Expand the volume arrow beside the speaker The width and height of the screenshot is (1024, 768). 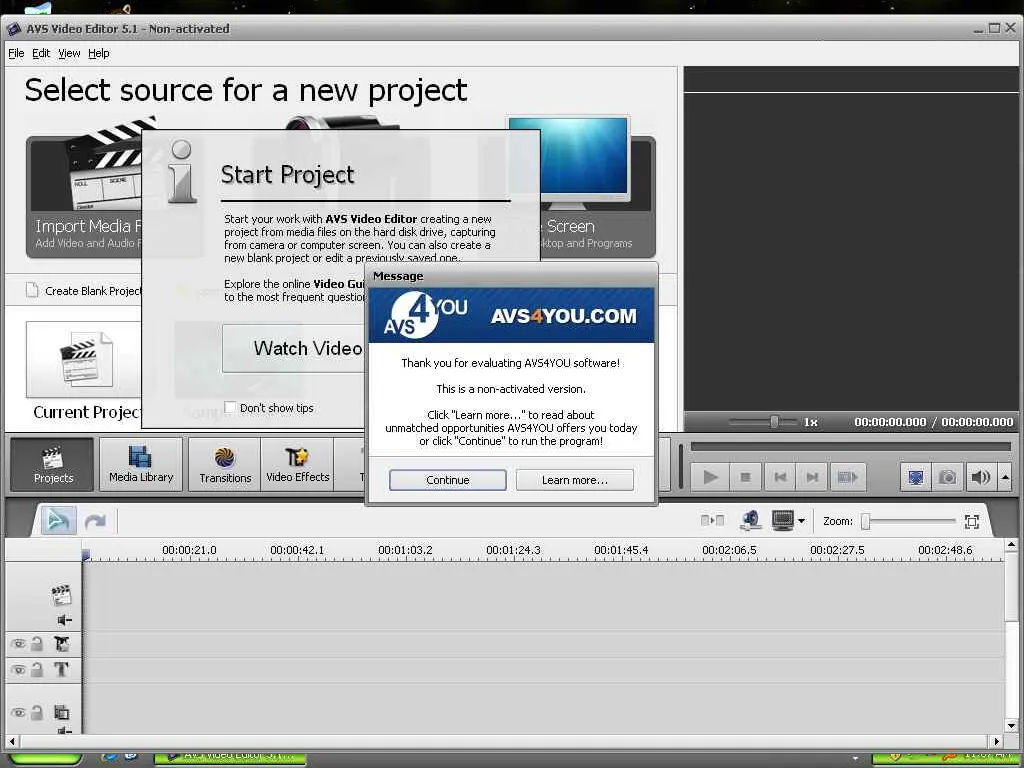(x=1005, y=477)
